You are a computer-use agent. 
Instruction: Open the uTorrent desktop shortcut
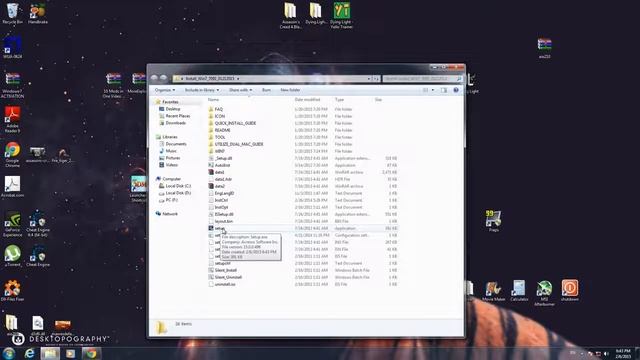point(12,256)
